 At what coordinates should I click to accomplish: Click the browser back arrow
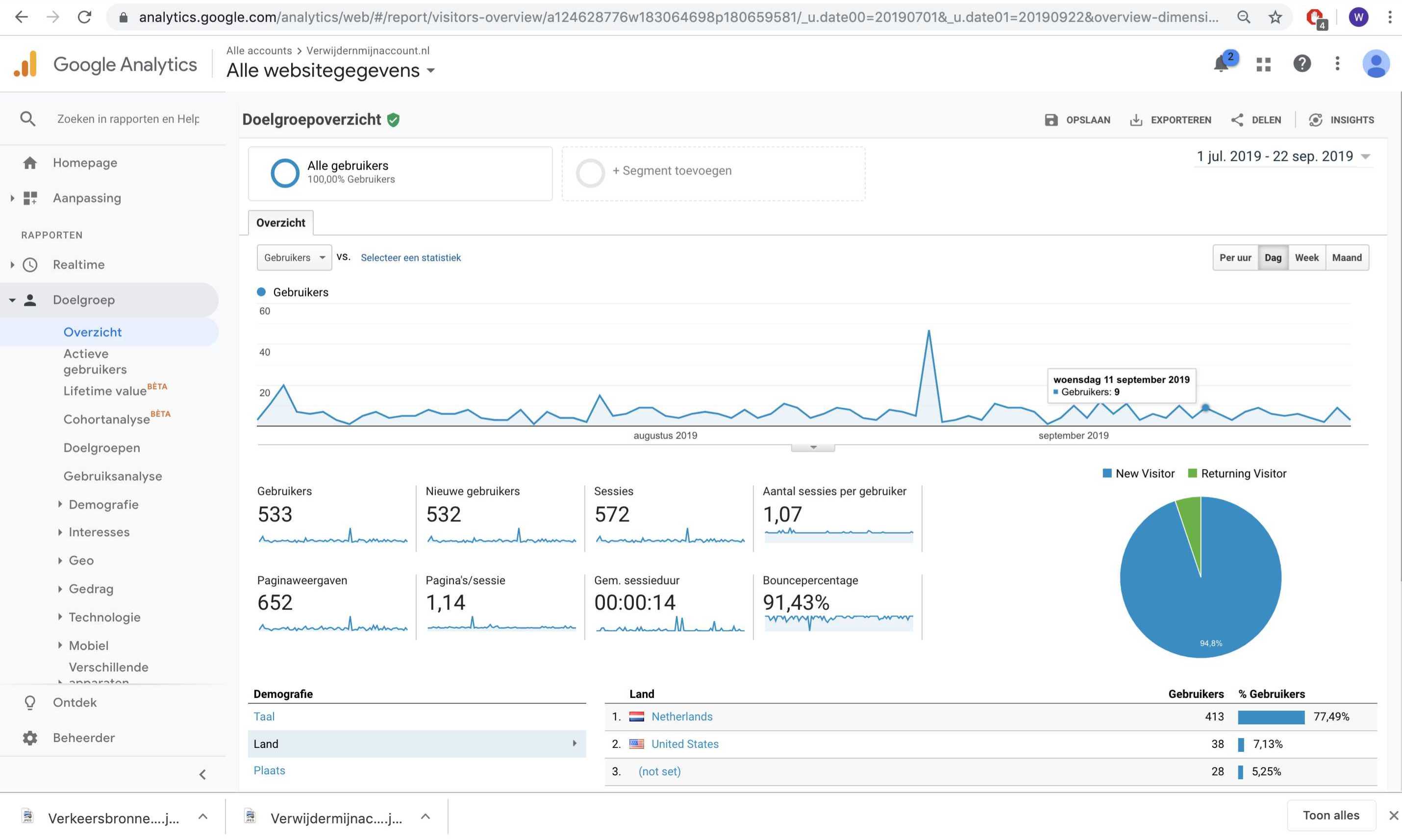tap(22, 17)
